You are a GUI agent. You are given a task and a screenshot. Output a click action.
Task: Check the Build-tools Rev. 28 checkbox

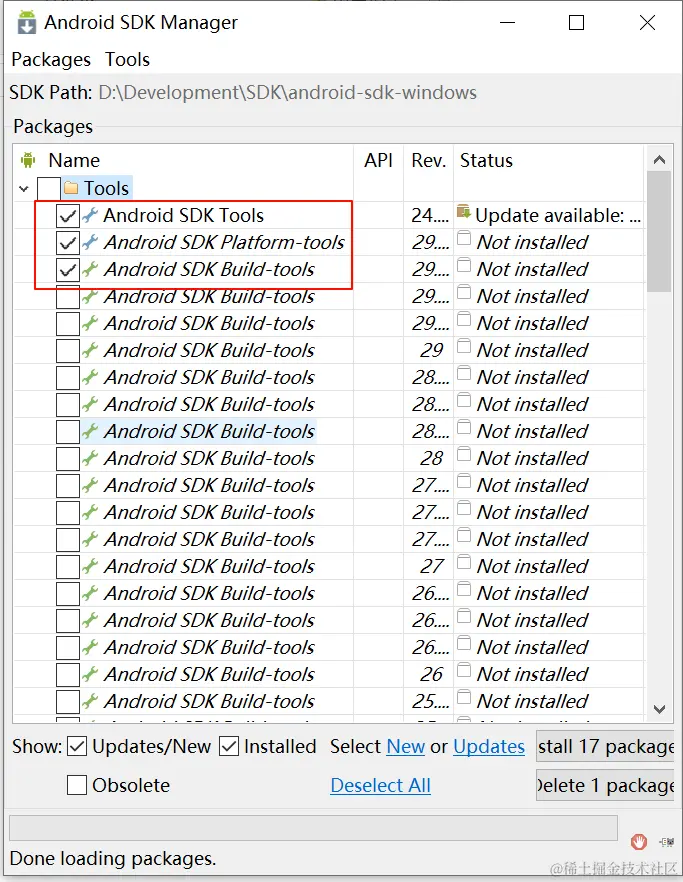coord(68,458)
